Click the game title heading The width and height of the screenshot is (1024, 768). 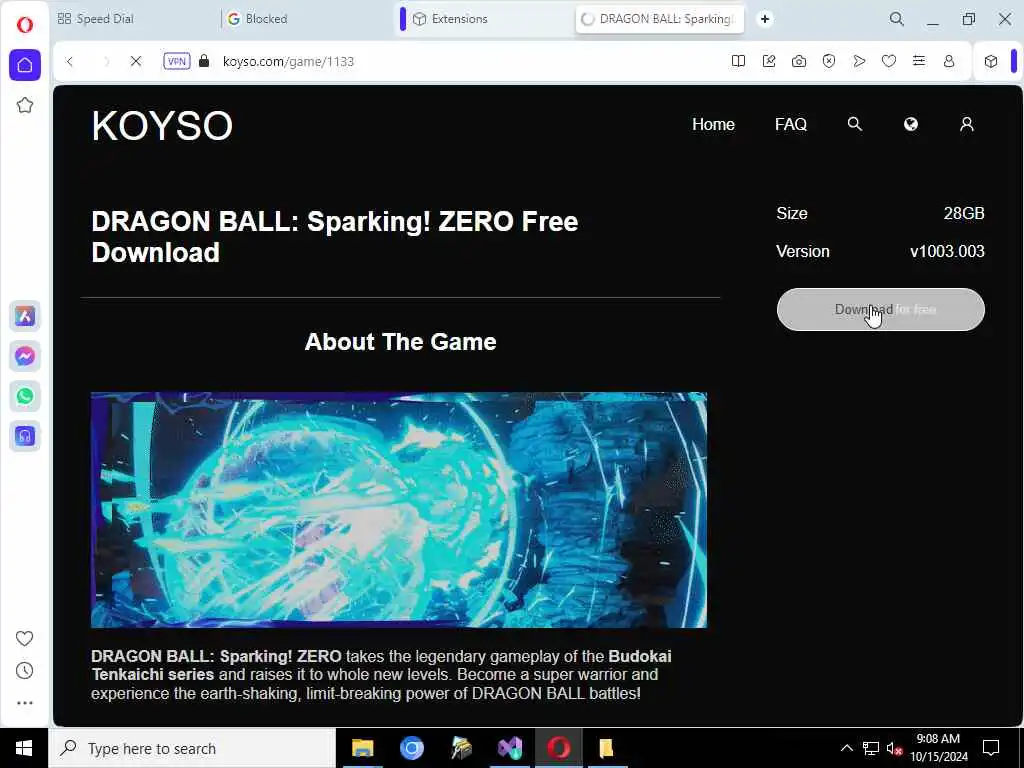[334, 237]
